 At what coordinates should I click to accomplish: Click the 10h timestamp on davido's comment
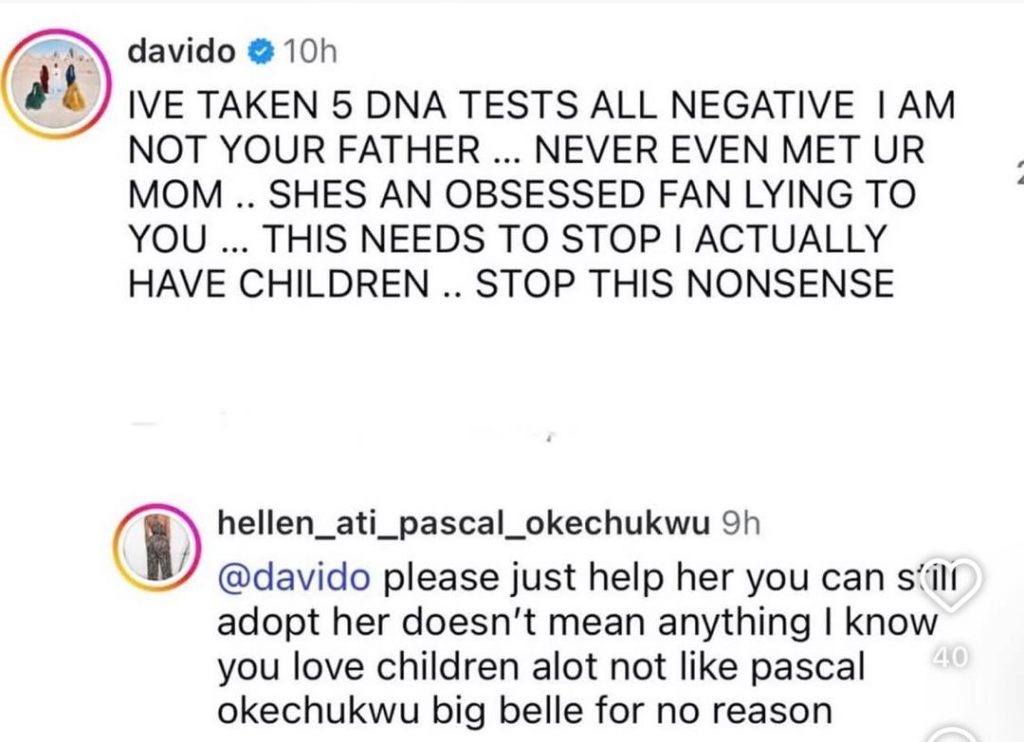click(x=305, y=51)
